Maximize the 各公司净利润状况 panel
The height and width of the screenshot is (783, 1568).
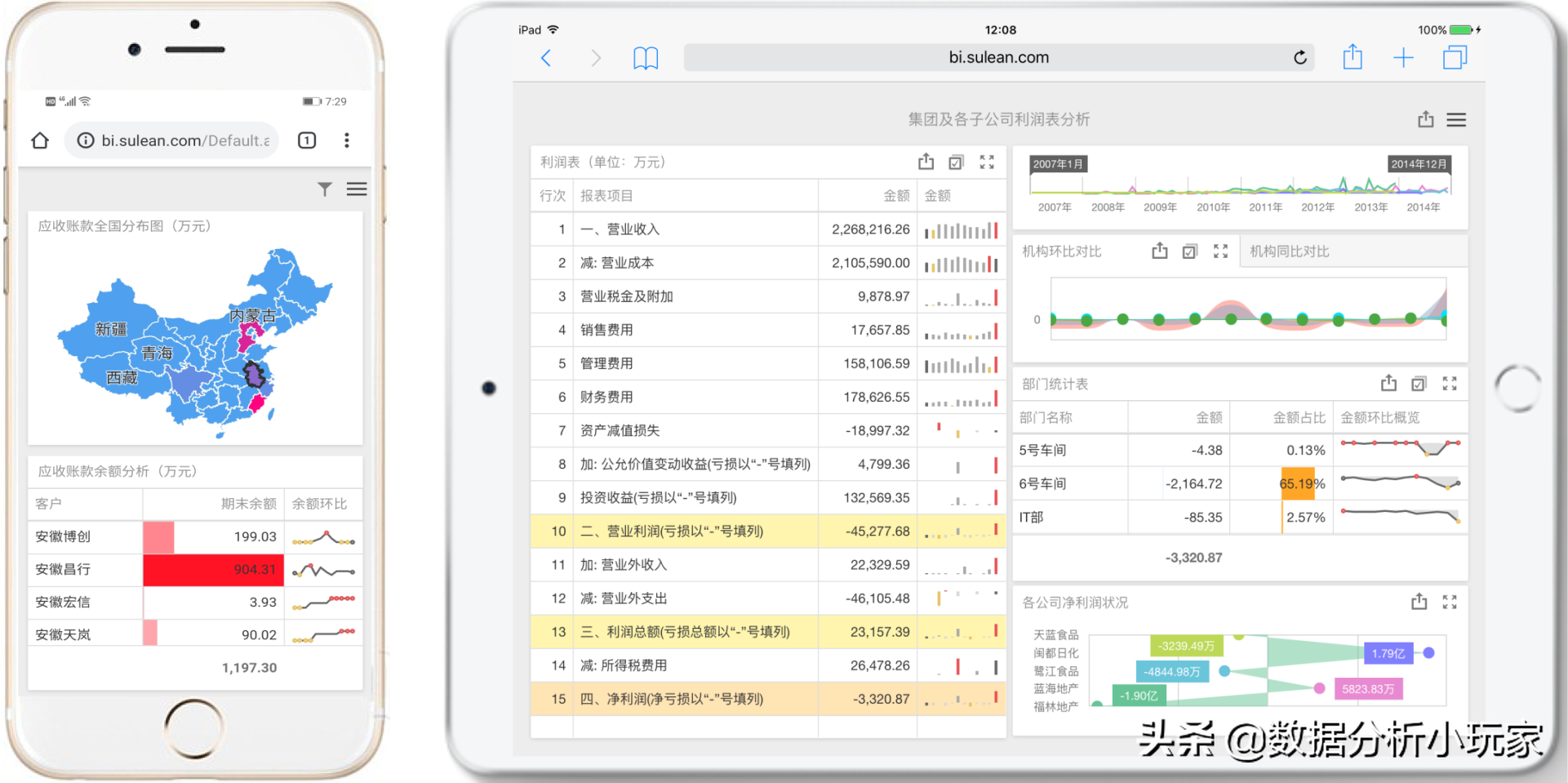pyautogui.click(x=1450, y=602)
